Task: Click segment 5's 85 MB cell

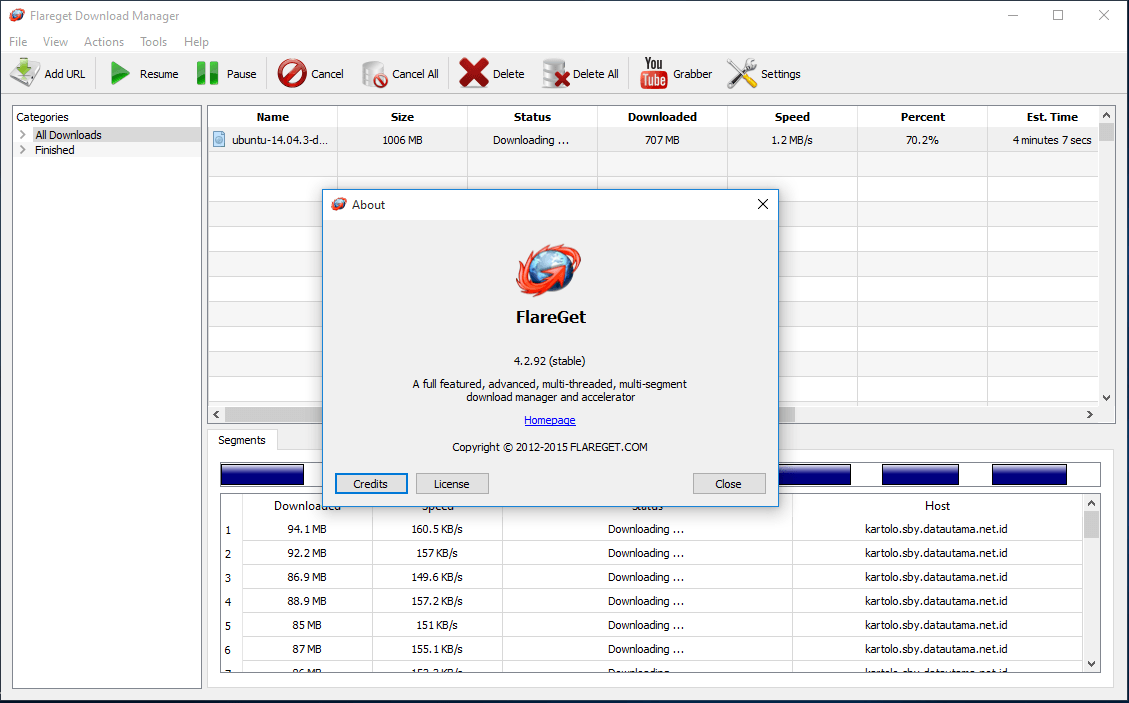Action: pos(307,625)
